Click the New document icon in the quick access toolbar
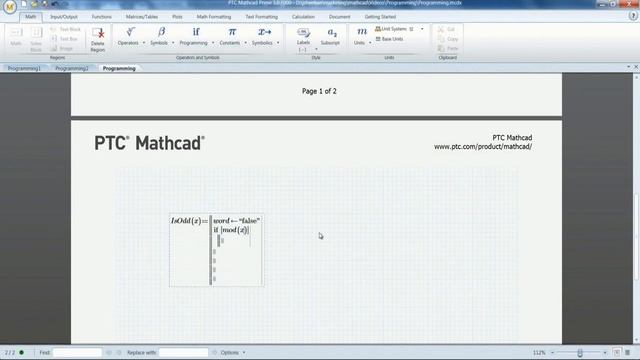Viewport: 640px width, 360px height. click(x=24, y=4)
